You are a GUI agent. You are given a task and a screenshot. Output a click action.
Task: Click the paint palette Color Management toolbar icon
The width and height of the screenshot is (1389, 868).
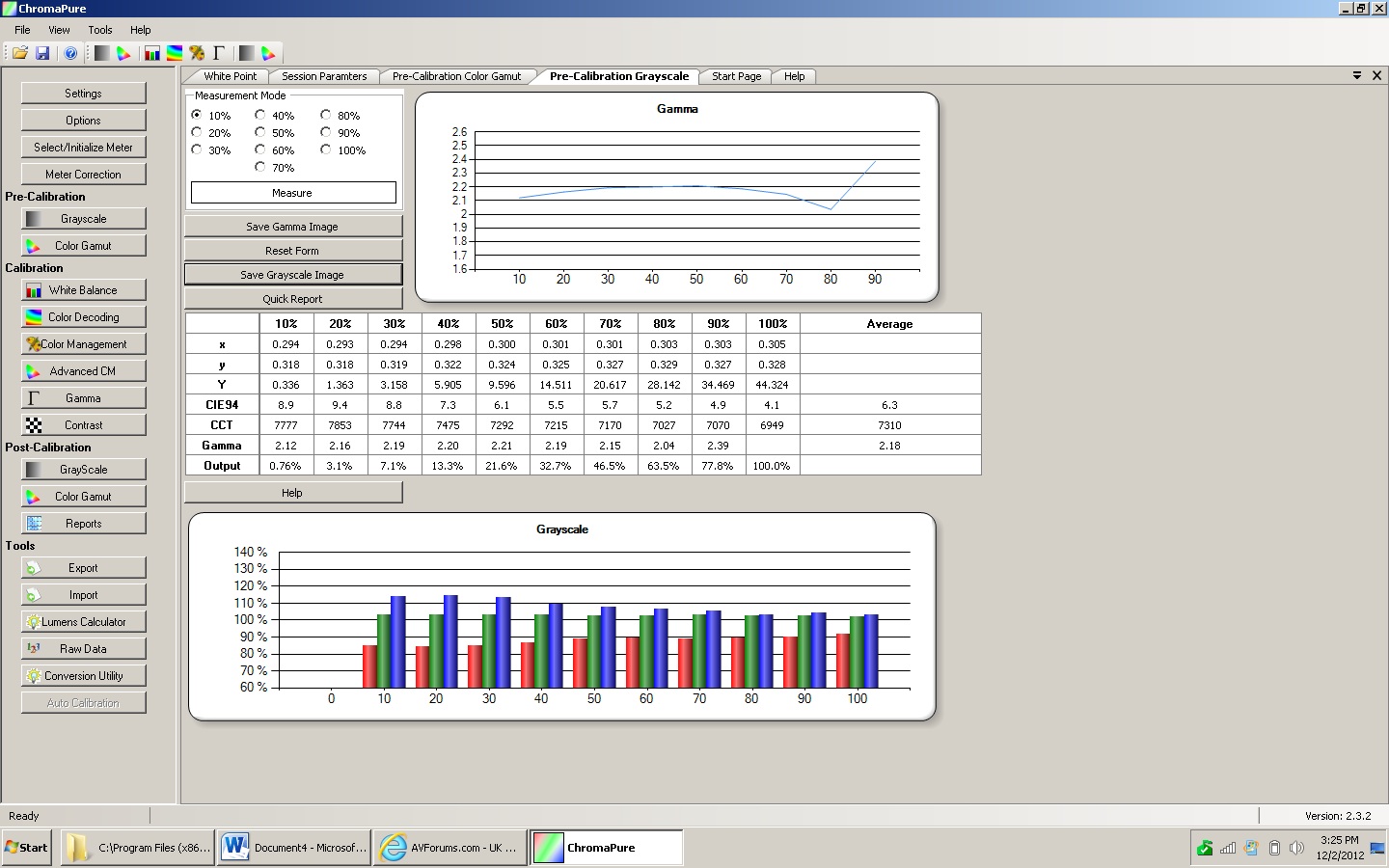(x=197, y=53)
